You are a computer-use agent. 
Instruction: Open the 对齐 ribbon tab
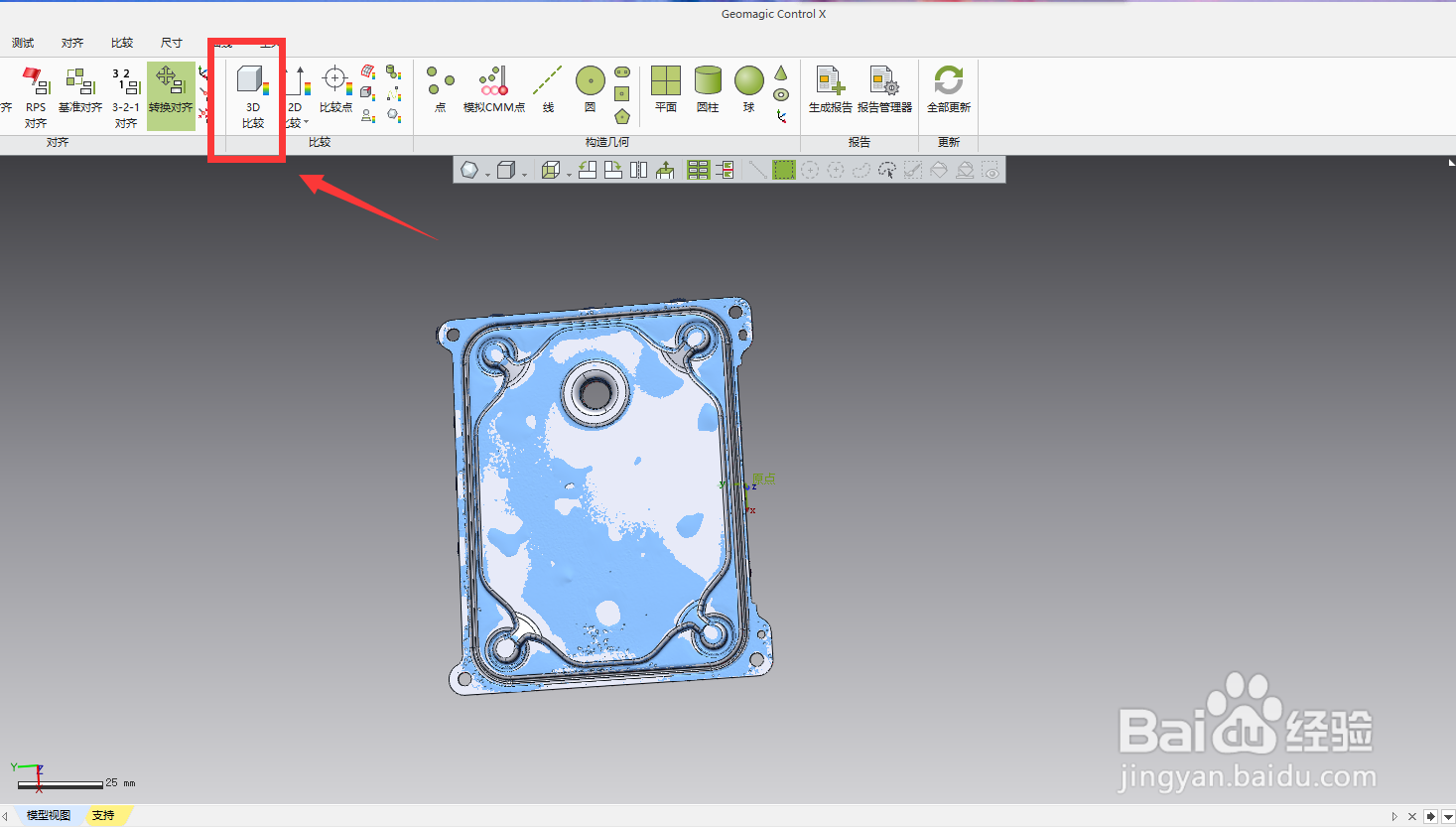tap(72, 43)
